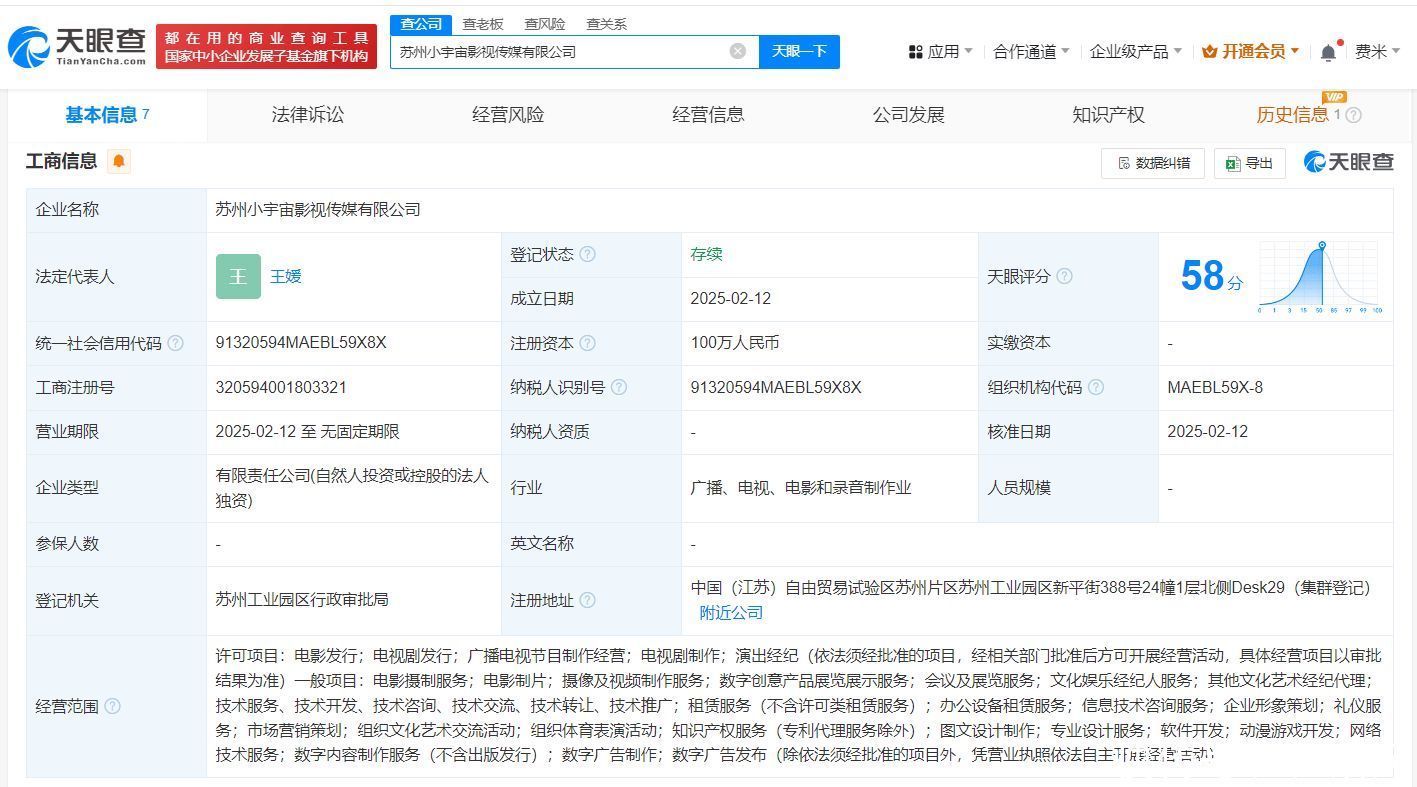This screenshot has height=787, width=1417.
Task: Click the 导出 export button
Action: pyautogui.click(x=1250, y=163)
